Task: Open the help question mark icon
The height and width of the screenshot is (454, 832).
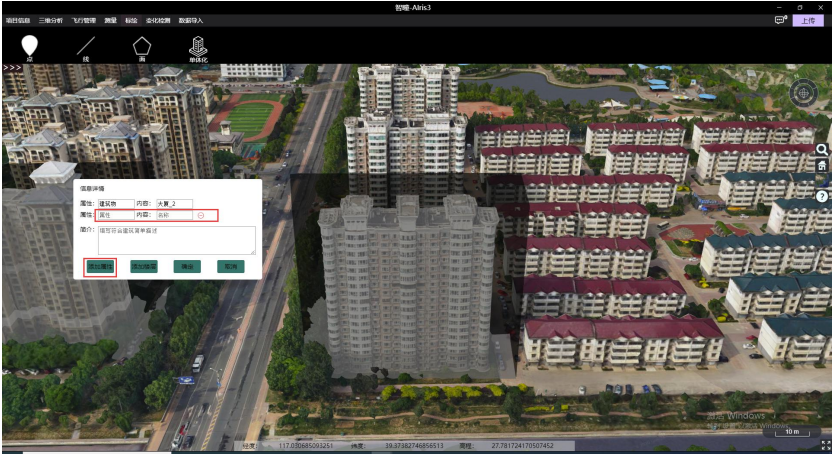Action: click(822, 196)
